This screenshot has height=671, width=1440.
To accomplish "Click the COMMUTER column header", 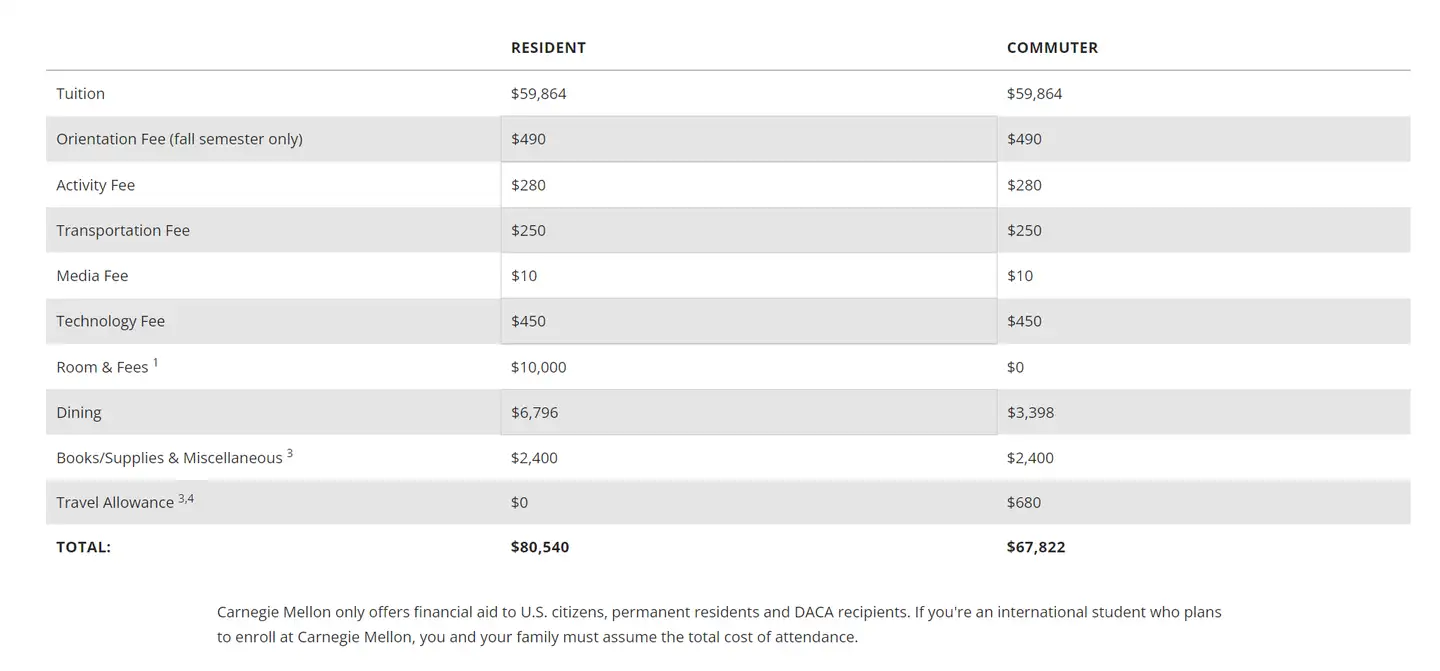I will point(1052,48).
